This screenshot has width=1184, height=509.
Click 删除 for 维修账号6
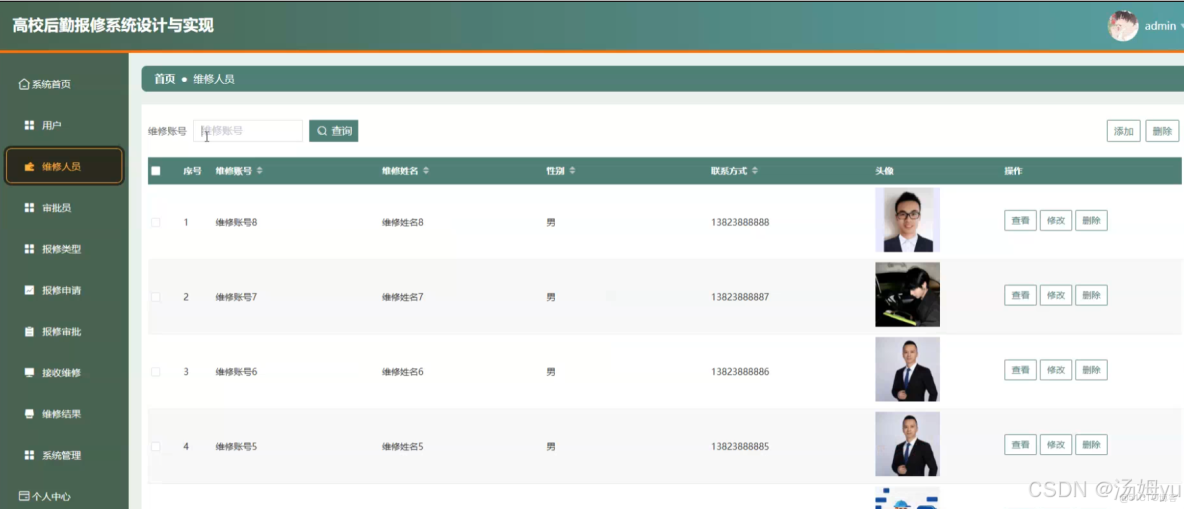pyautogui.click(x=1091, y=371)
